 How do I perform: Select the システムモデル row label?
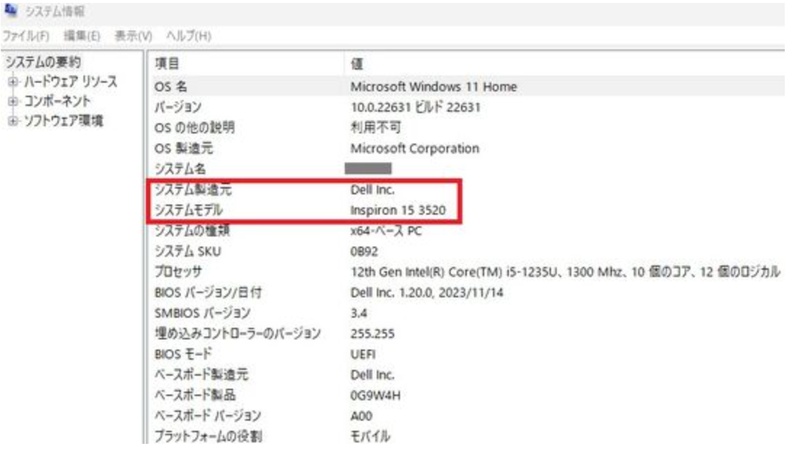click(x=189, y=210)
